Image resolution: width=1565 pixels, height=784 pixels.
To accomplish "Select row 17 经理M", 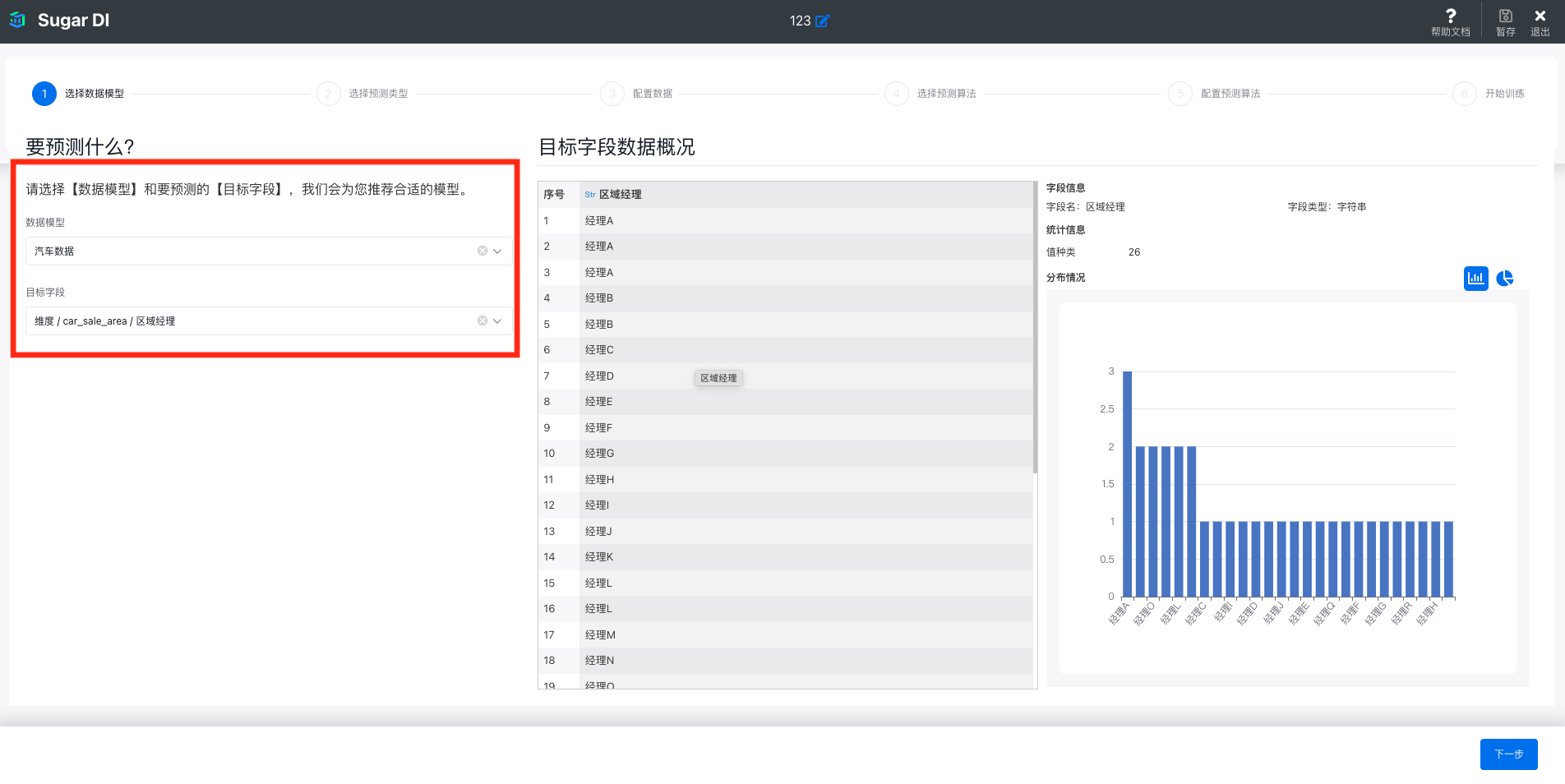I will click(x=785, y=634).
